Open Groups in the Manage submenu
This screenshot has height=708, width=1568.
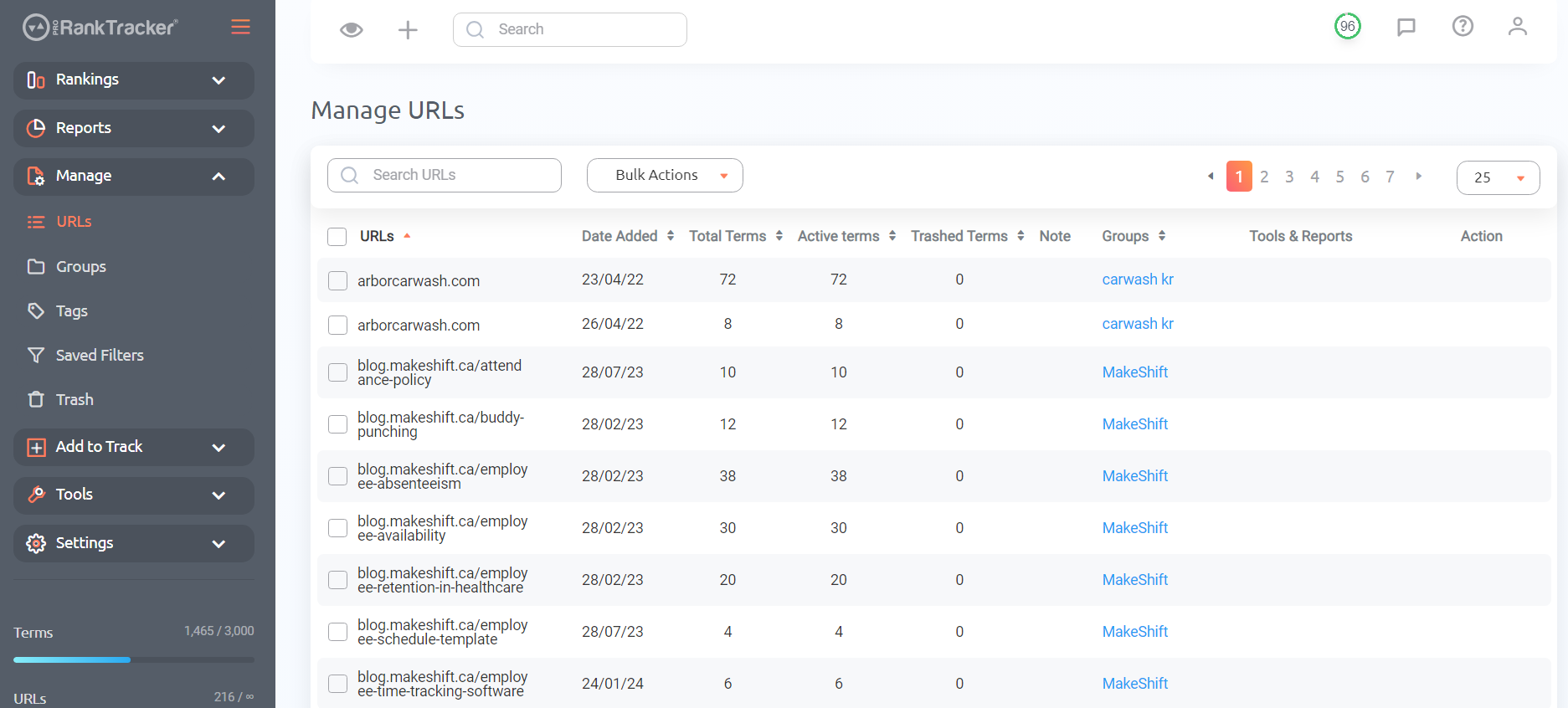click(x=81, y=266)
